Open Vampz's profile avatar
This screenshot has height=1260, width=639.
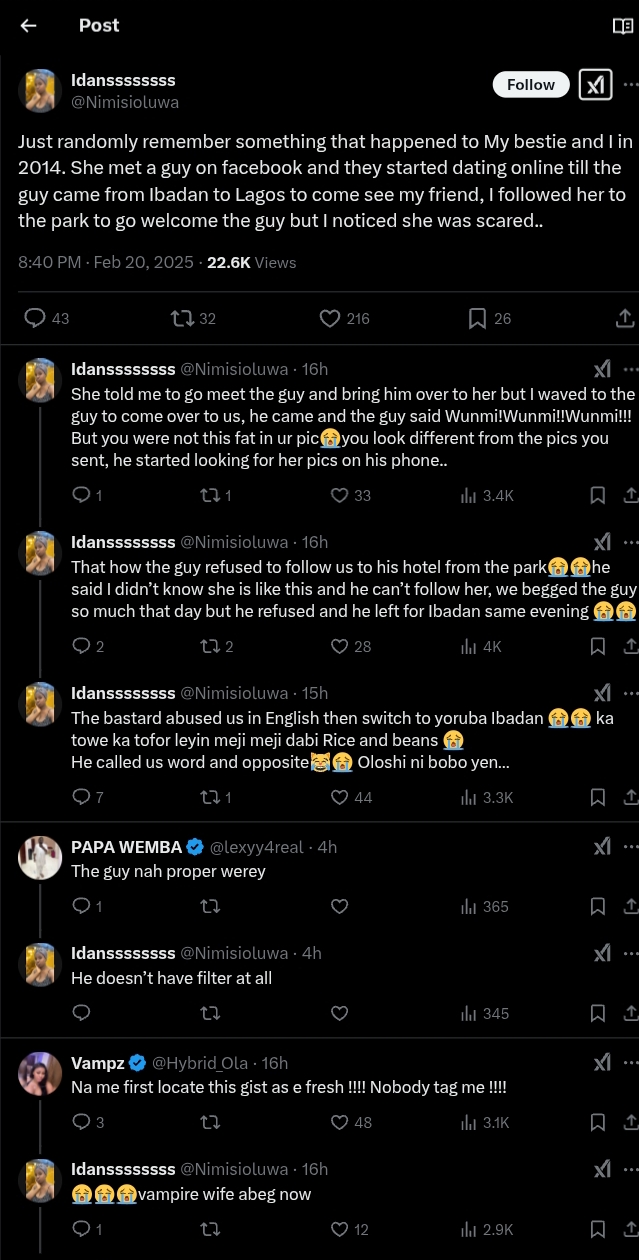click(x=40, y=1073)
